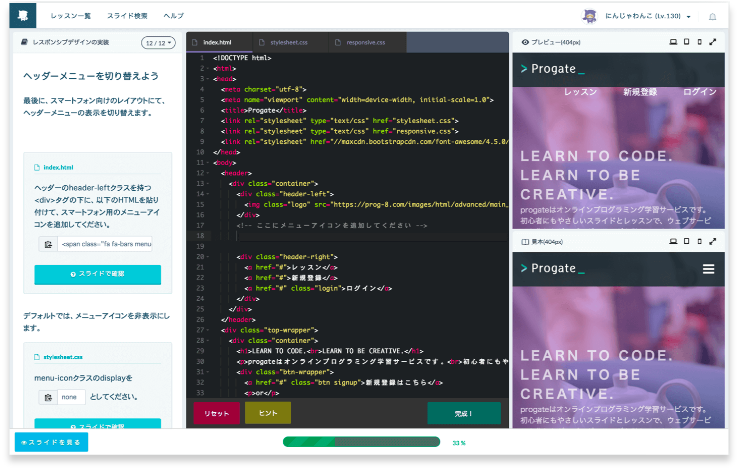The image size is (739, 470).
Task: Click the eye icon beside プレビュー
Action: pyautogui.click(x=525, y=42)
